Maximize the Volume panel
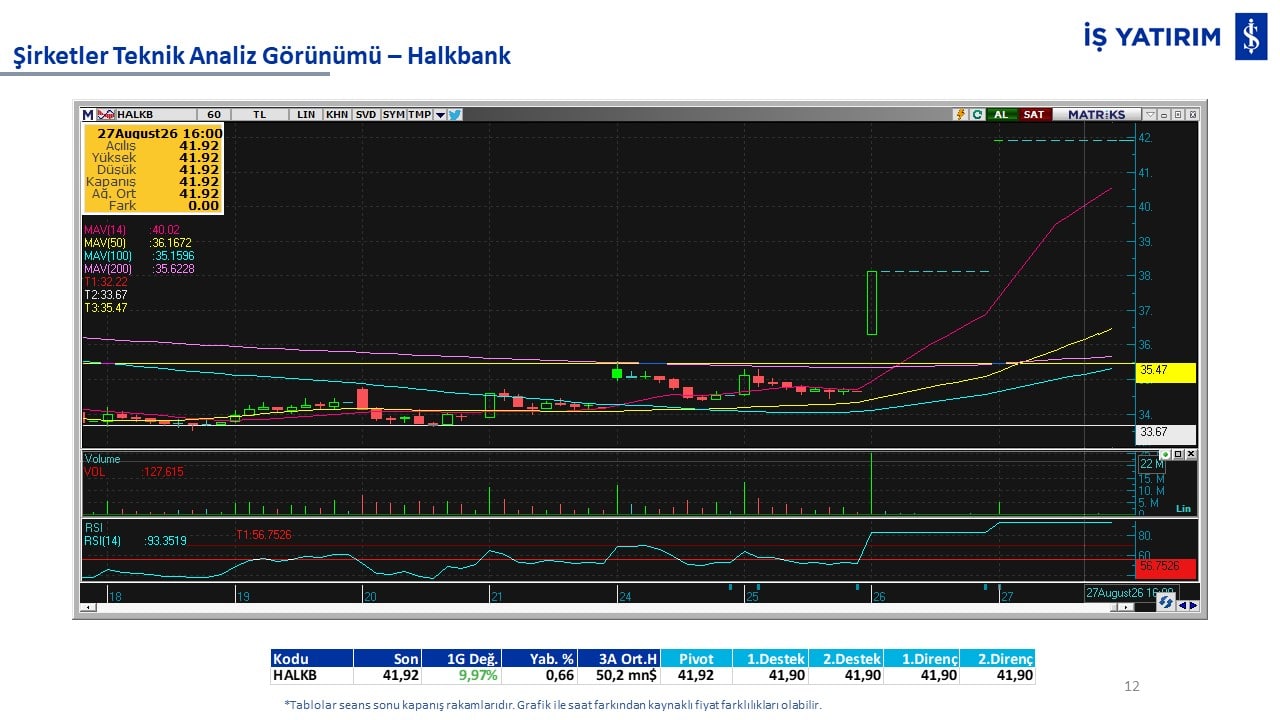Screen dimensions: 1280x720 coord(1178,454)
